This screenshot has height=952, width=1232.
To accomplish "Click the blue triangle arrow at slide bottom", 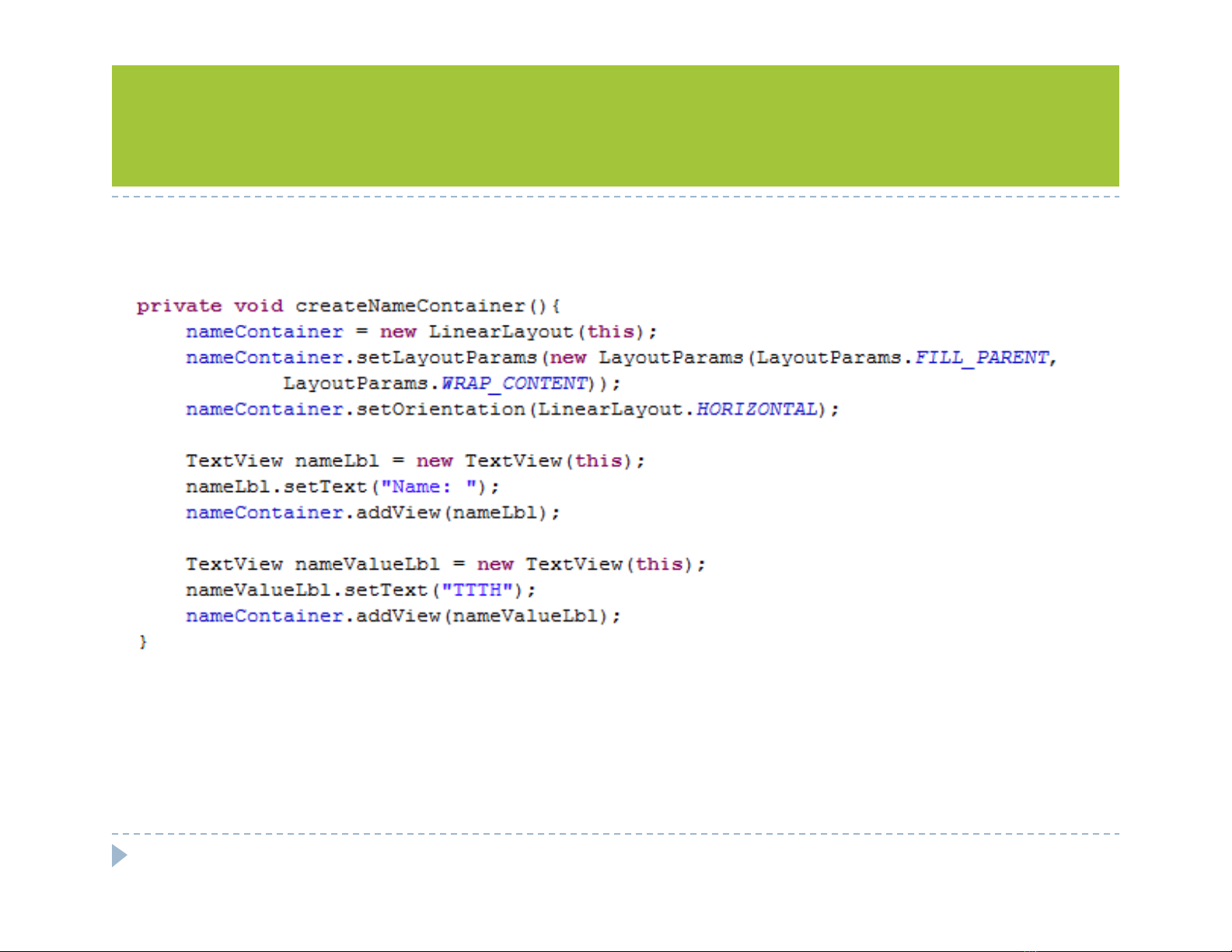I will (119, 856).
